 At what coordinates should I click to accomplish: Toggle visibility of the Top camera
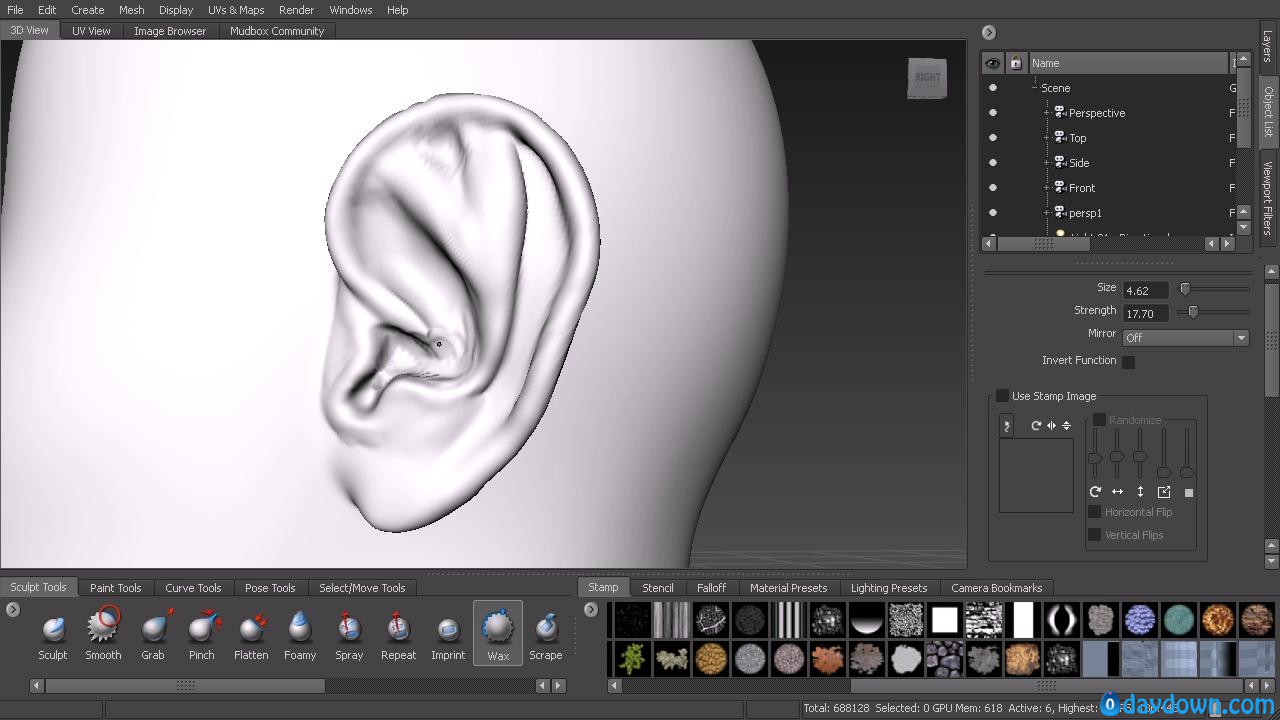pyautogui.click(x=993, y=138)
